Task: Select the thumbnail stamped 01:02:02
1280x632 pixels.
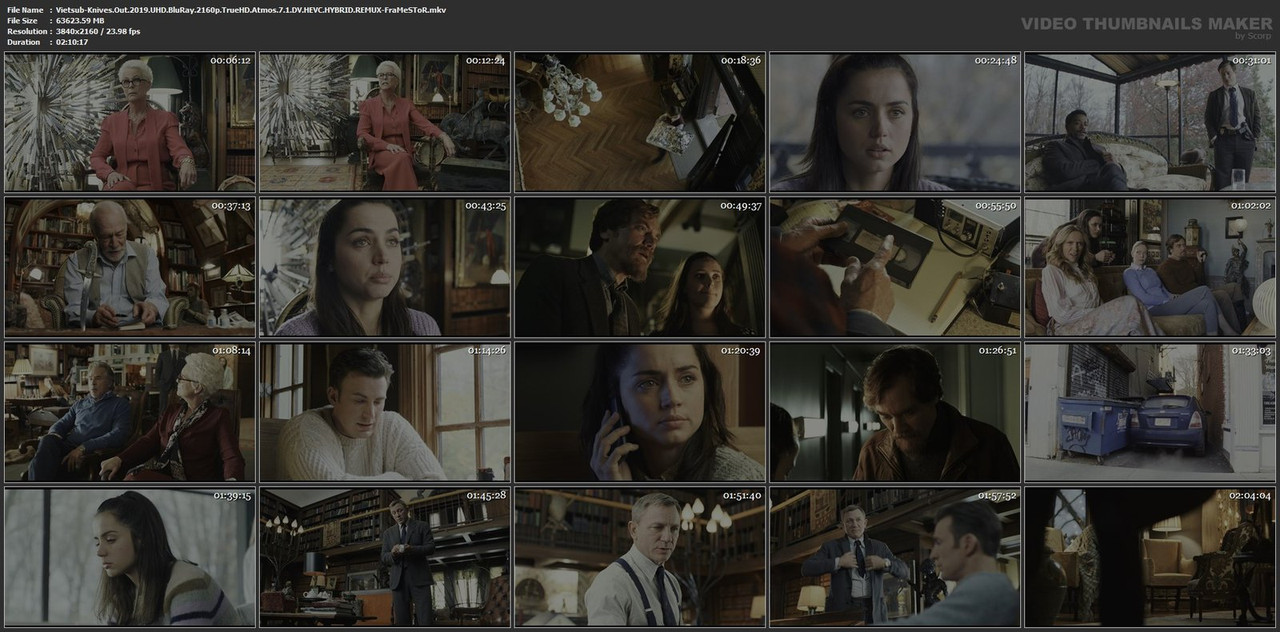Action: 1149,267
